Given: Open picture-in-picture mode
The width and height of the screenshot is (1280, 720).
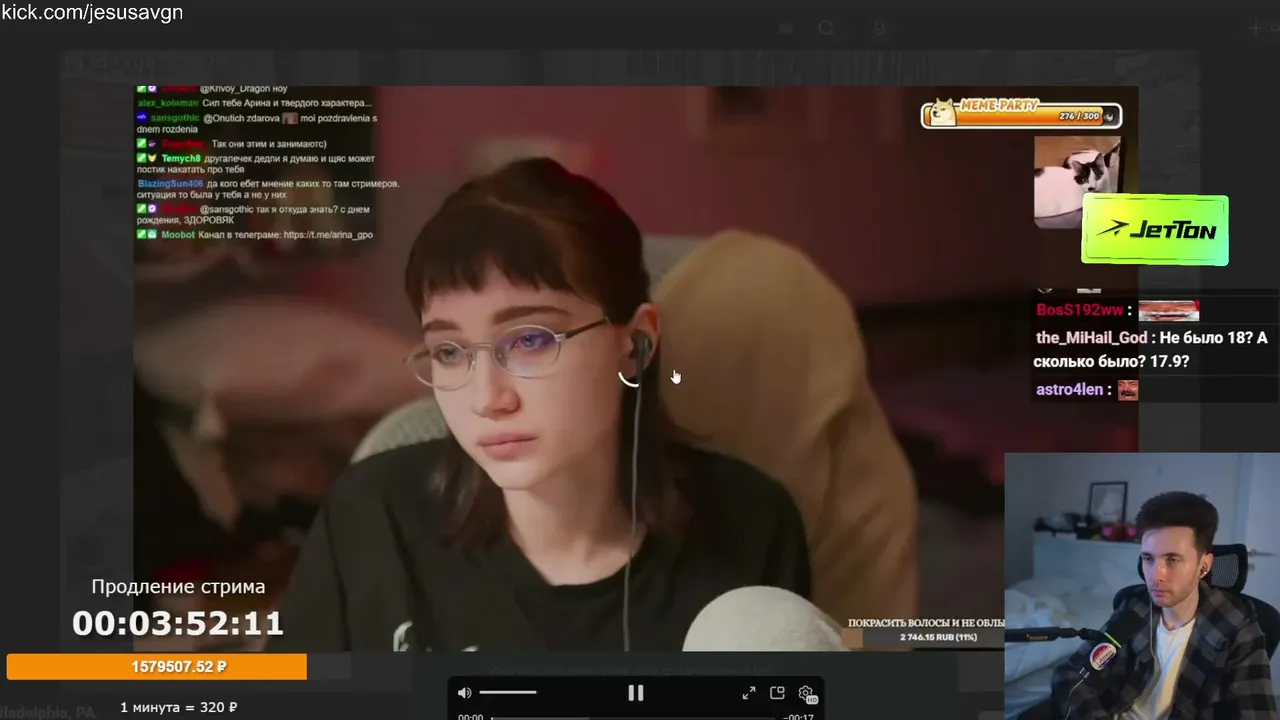Looking at the screenshot, I should [x=777, y=693].
